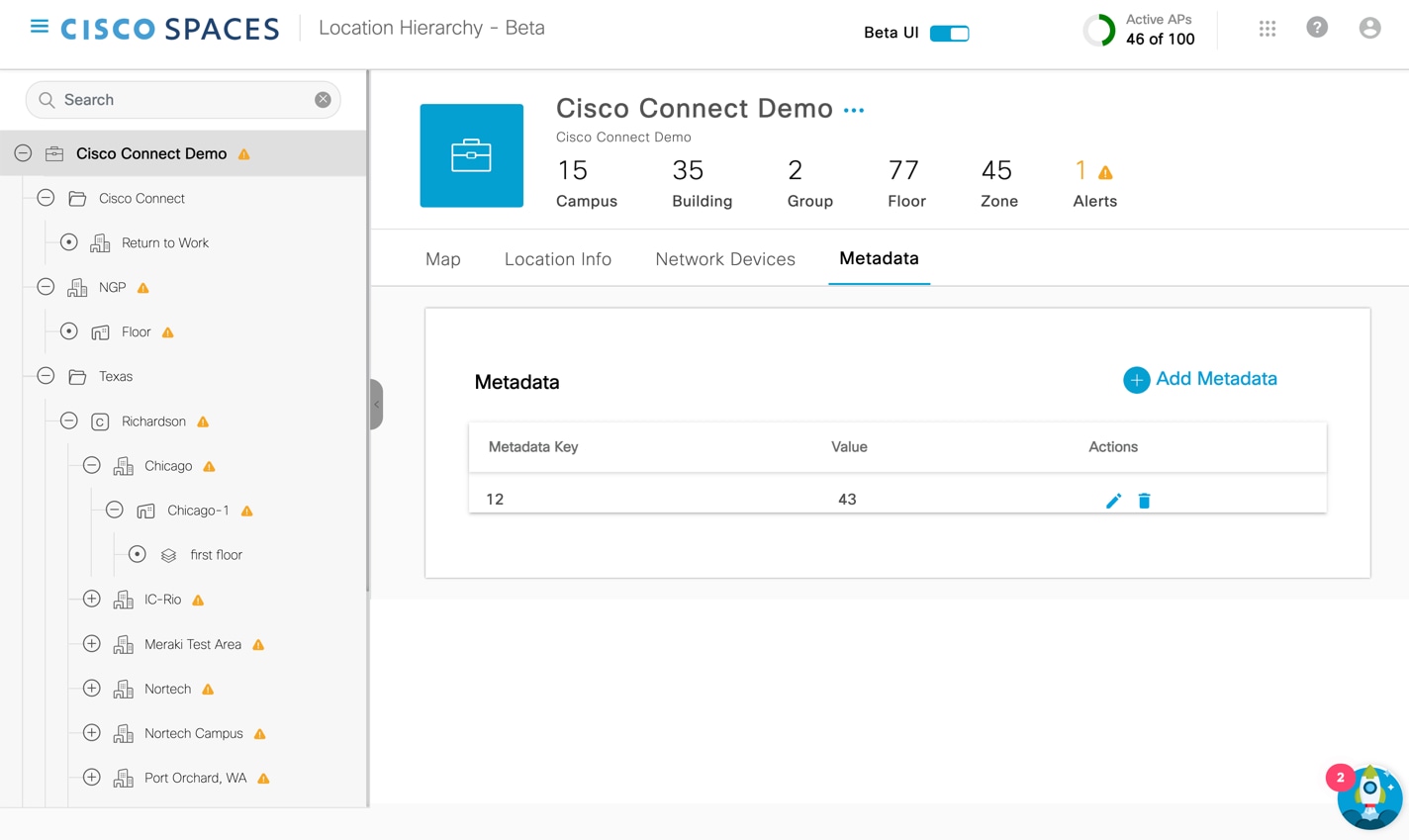Switch to the Network Devices tab
Image resolution: width=1409 pixels, height=840 pixels.
pos(725,259)
